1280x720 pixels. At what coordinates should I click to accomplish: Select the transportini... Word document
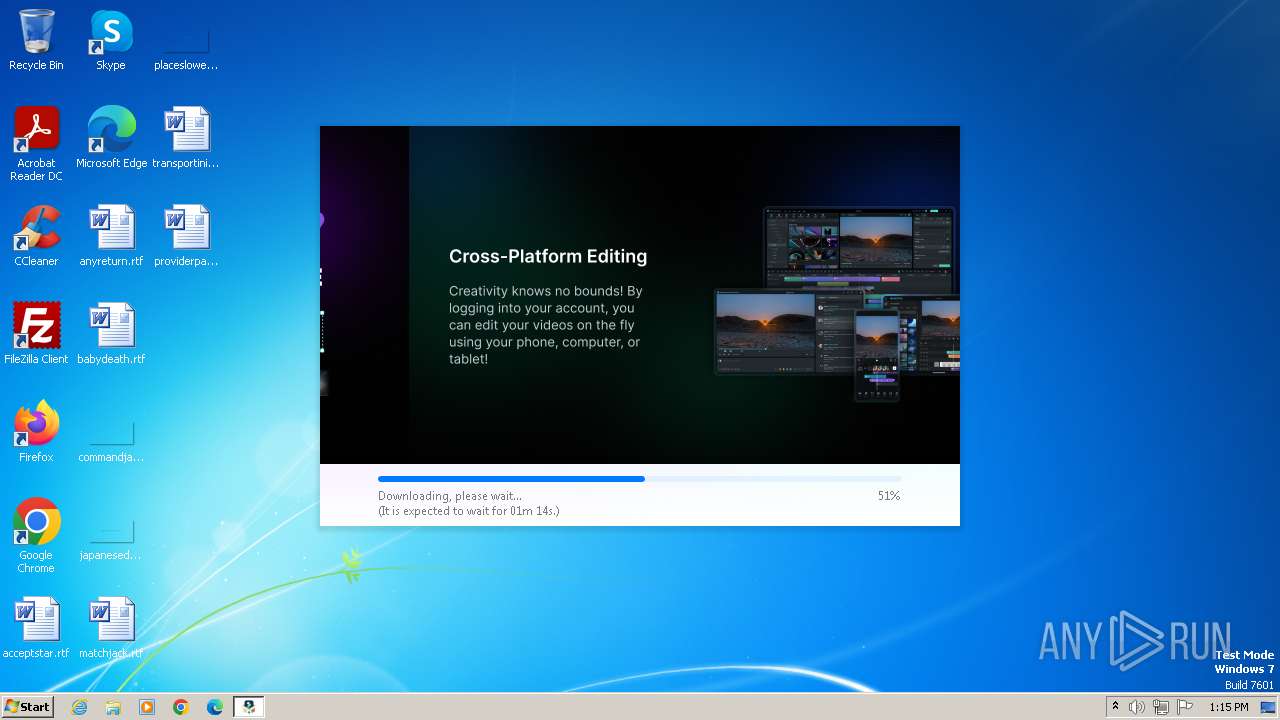(186, 137)
